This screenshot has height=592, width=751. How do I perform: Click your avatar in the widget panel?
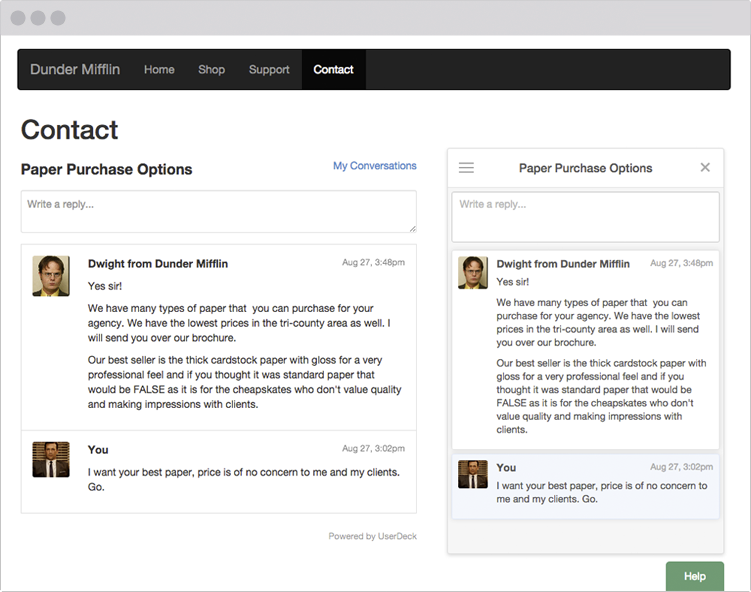tap(473, 474)
